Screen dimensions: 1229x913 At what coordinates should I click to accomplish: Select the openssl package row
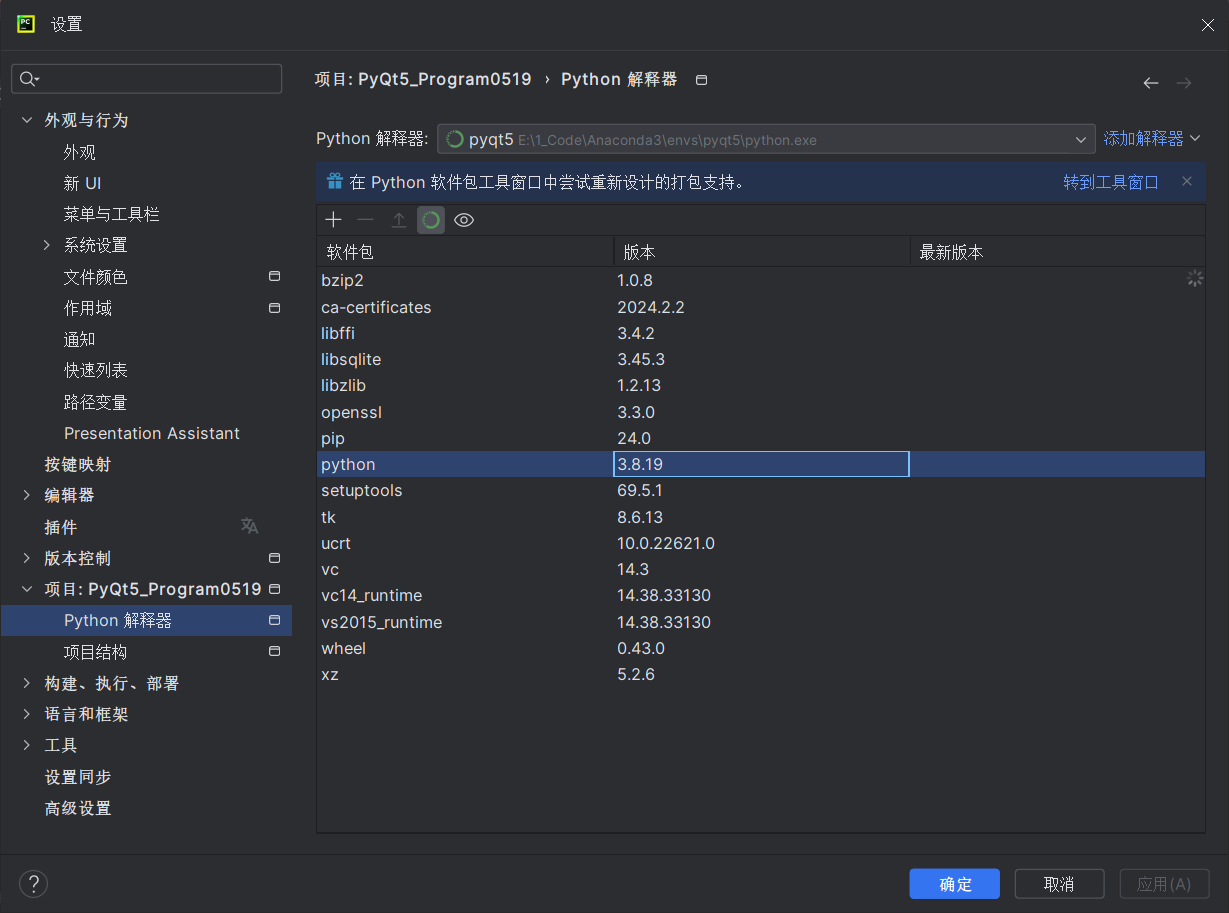761,412
